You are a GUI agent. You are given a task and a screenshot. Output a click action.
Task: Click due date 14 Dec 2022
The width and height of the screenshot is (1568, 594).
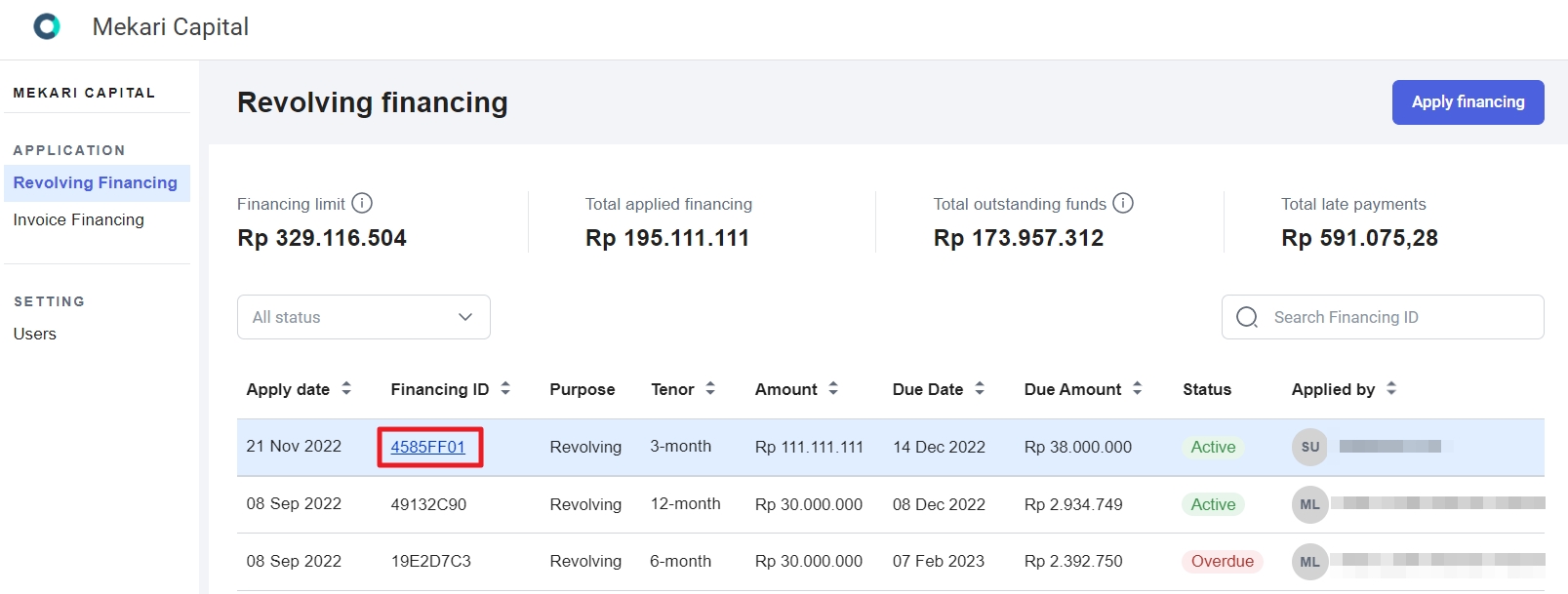click(939, 447)
